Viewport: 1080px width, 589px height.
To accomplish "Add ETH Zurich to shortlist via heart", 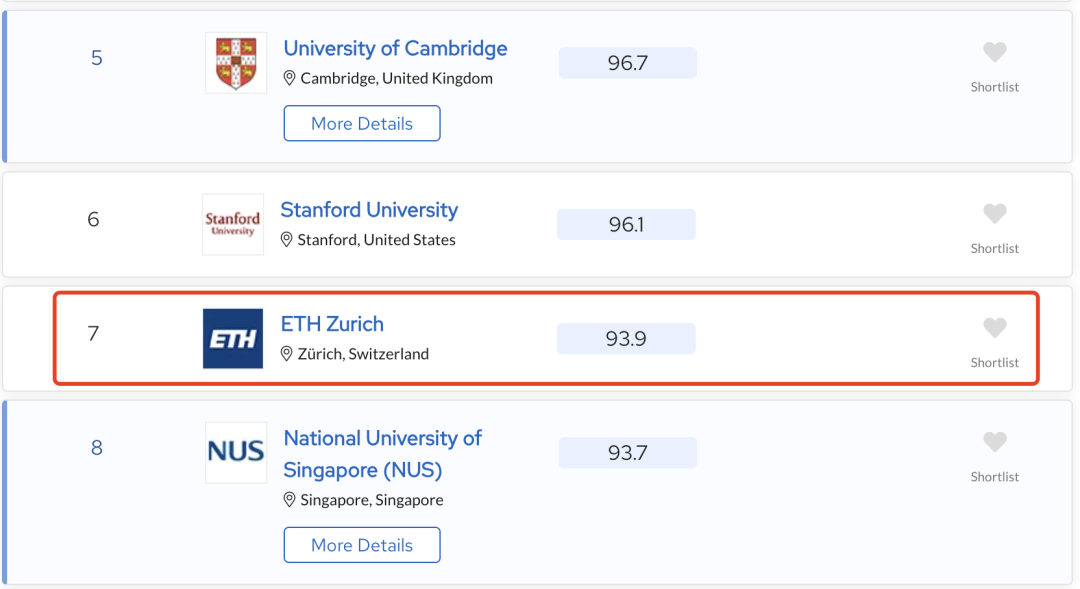I will pos(994,328).
